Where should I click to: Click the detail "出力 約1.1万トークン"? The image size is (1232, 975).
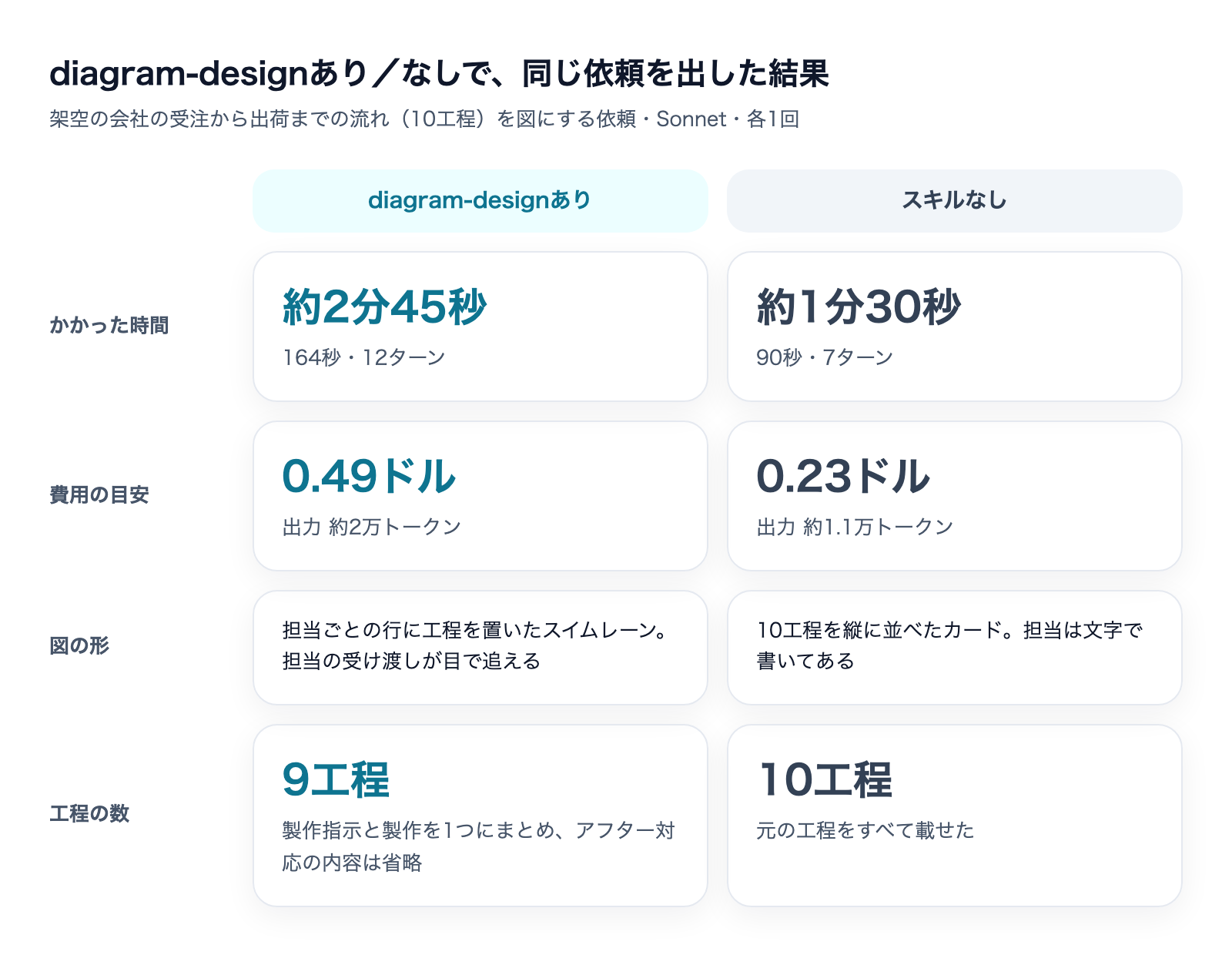[855, 527]
